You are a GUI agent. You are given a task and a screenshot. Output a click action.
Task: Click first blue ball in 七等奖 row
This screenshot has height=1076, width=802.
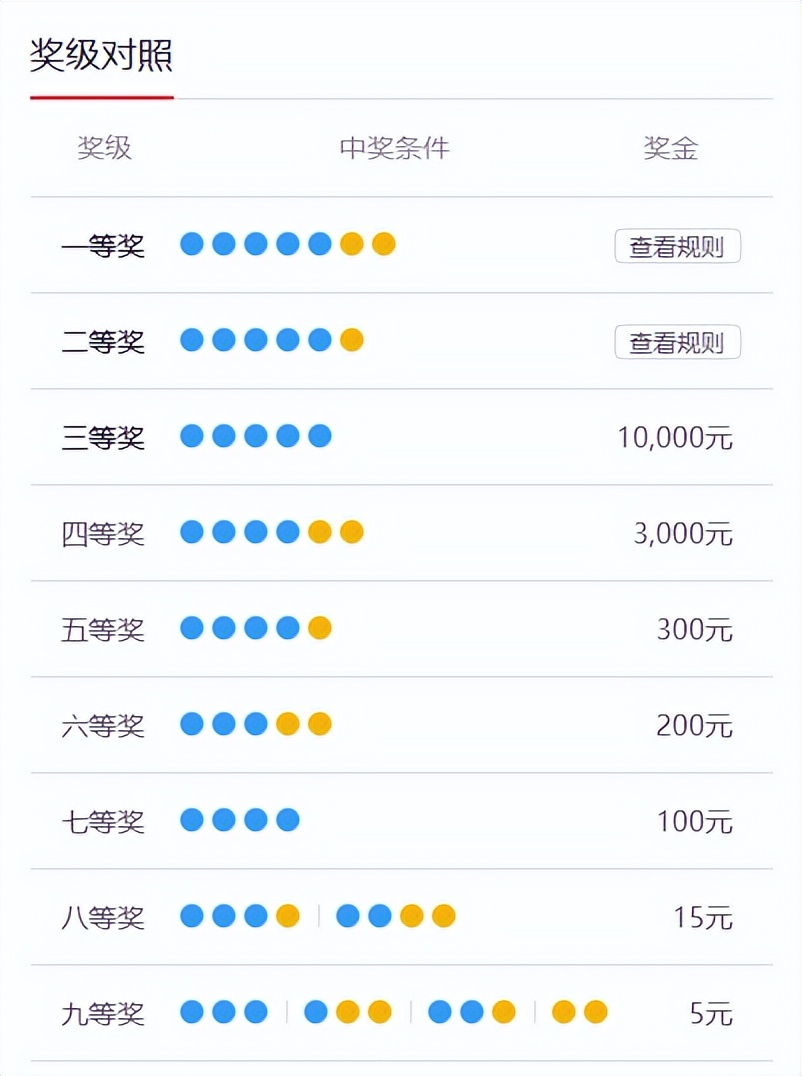pyautogui.click(x=192, y=820)
